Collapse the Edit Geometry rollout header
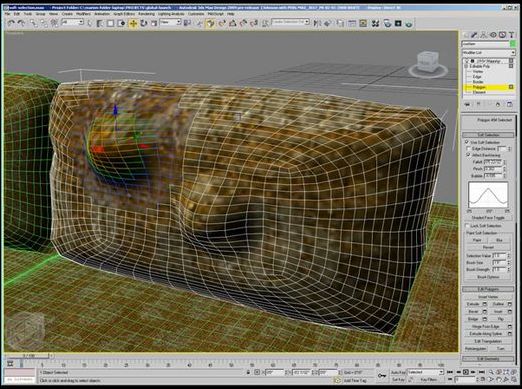This screenshot has width=522, height=389. pos(488,359)
